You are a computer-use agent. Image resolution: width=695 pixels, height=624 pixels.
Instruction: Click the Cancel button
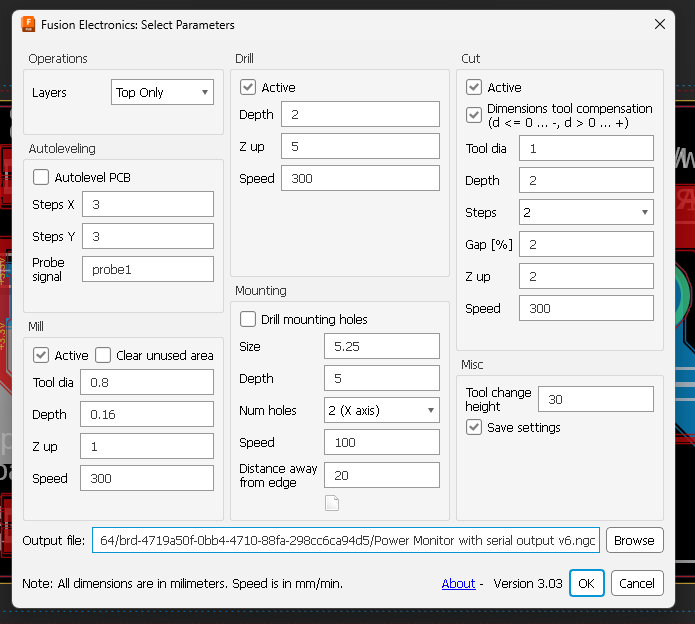637,583
